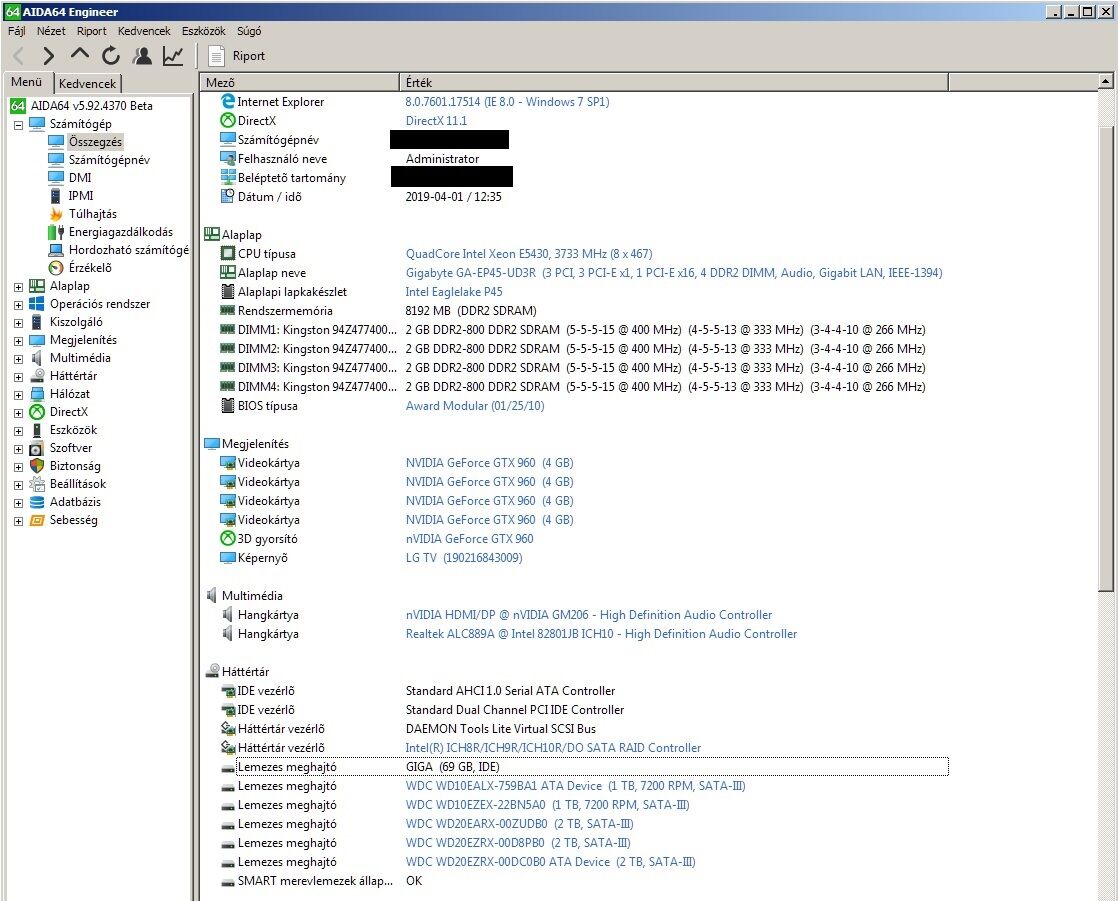Click the Érték column header
The height and width of the screenshot is (901, 1118).
[x=674, y=82]
